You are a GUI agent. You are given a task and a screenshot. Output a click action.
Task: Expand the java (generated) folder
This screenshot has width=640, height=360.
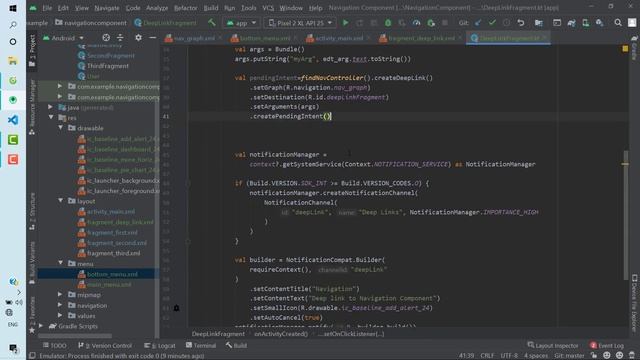tap(51, 107)
